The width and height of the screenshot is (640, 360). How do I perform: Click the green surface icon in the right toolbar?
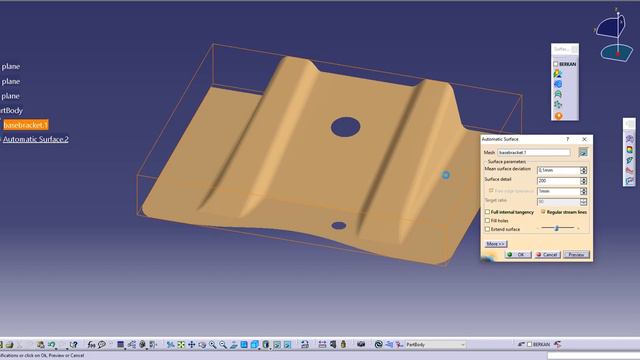(x=629, y=160)
